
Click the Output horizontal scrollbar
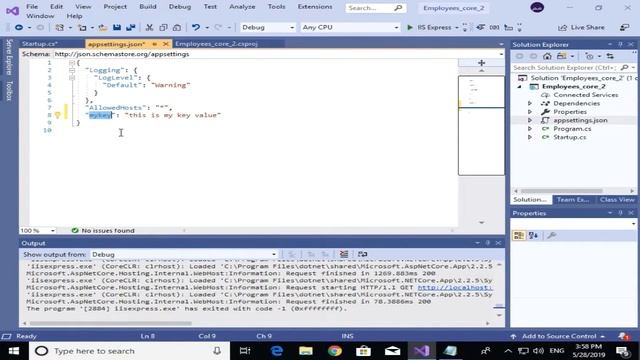(x=110, y=323)
